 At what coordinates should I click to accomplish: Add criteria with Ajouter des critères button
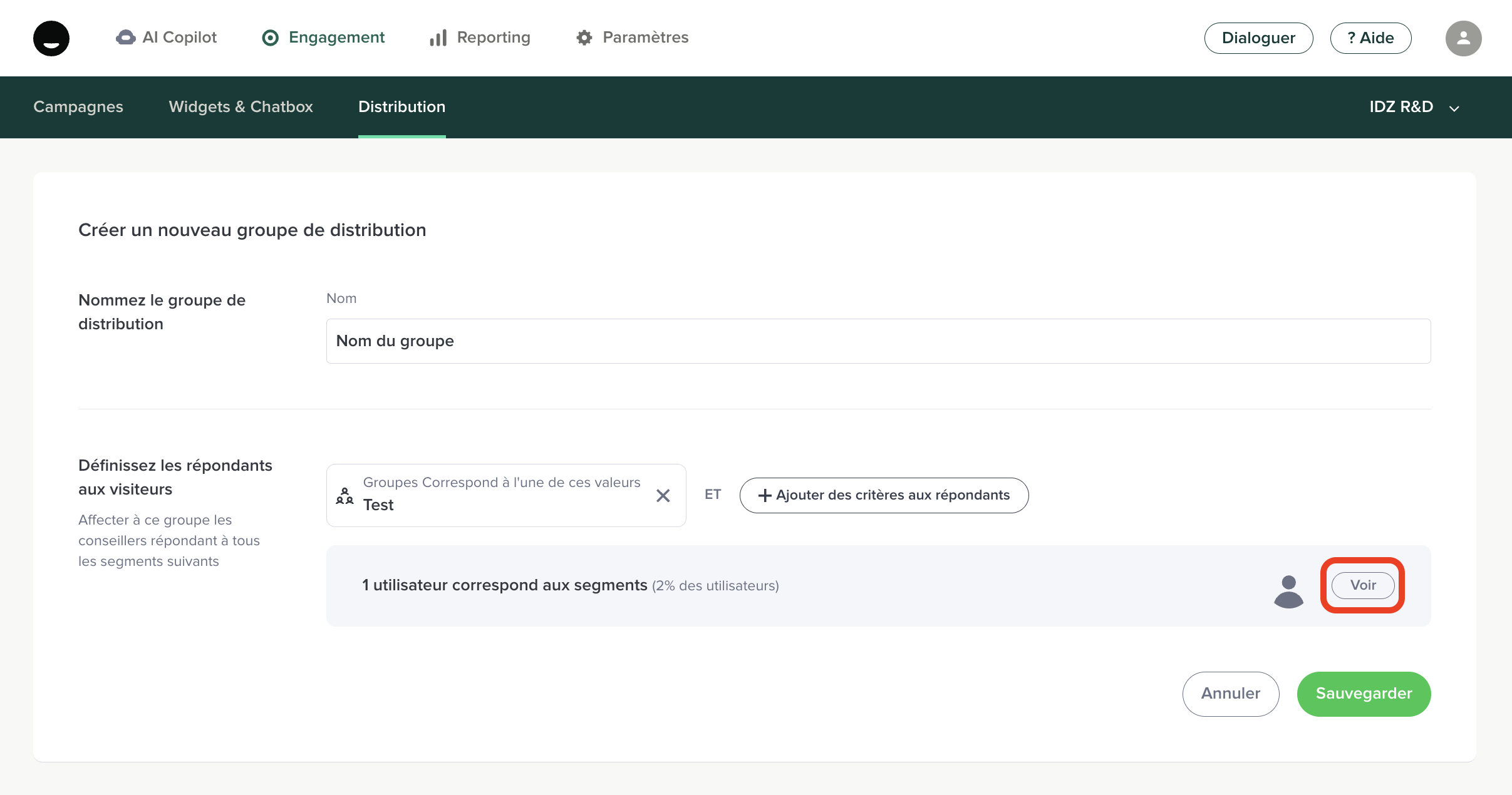point(884,495)
